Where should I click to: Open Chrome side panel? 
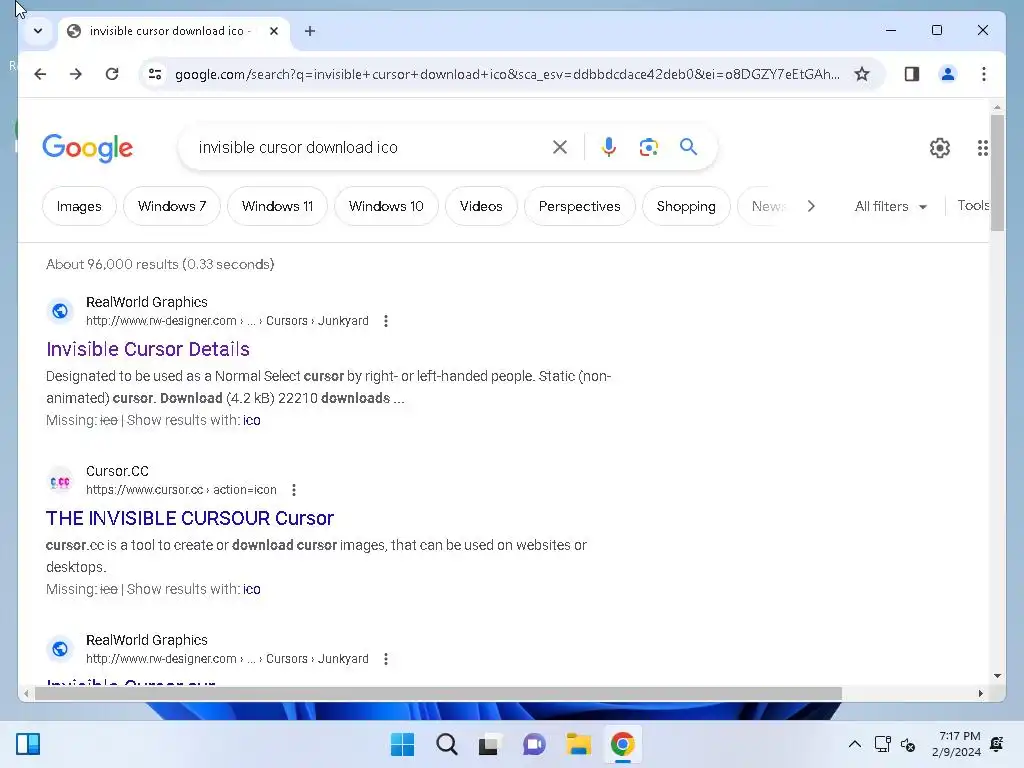(912, 74)
